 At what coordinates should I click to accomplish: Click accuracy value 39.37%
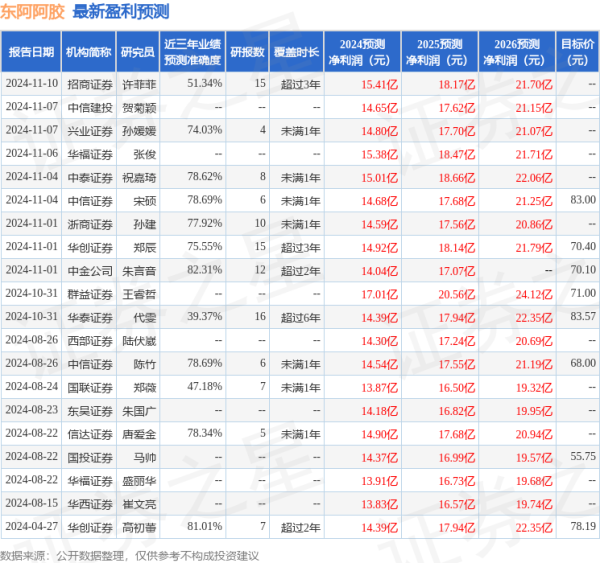tap(204, 316)
